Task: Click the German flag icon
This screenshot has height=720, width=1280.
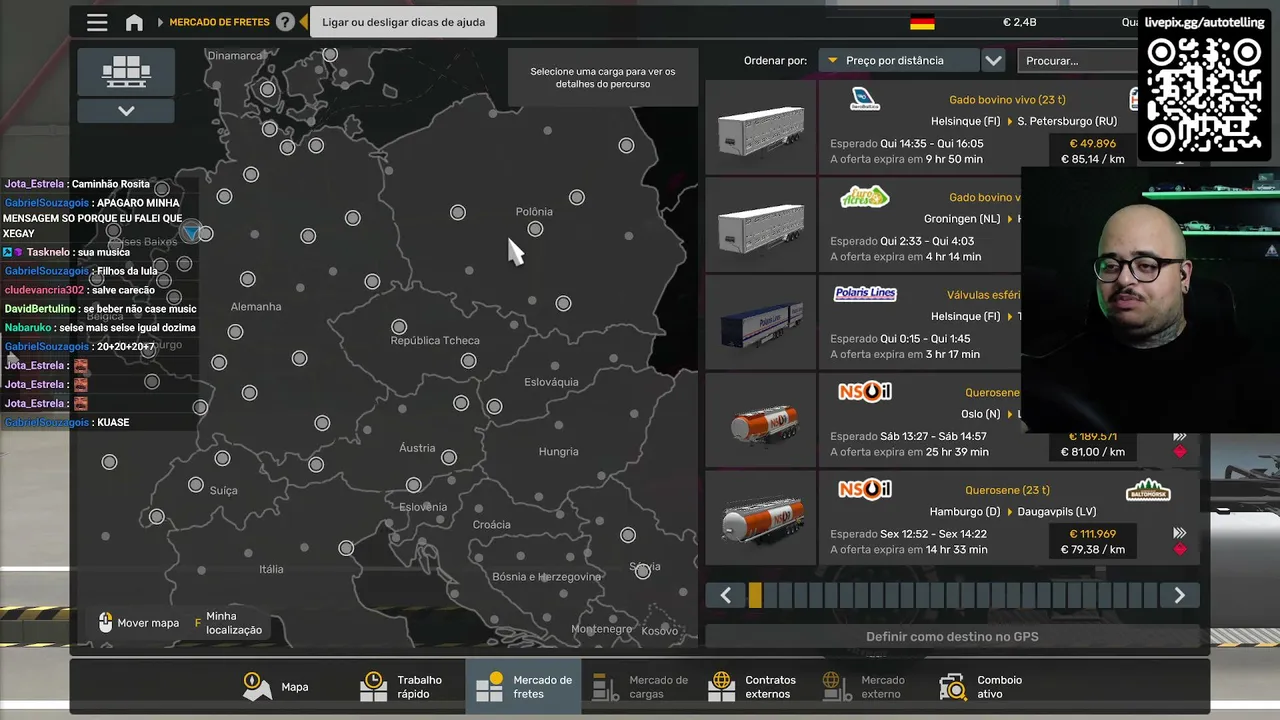Action: [x=922, y=22]
